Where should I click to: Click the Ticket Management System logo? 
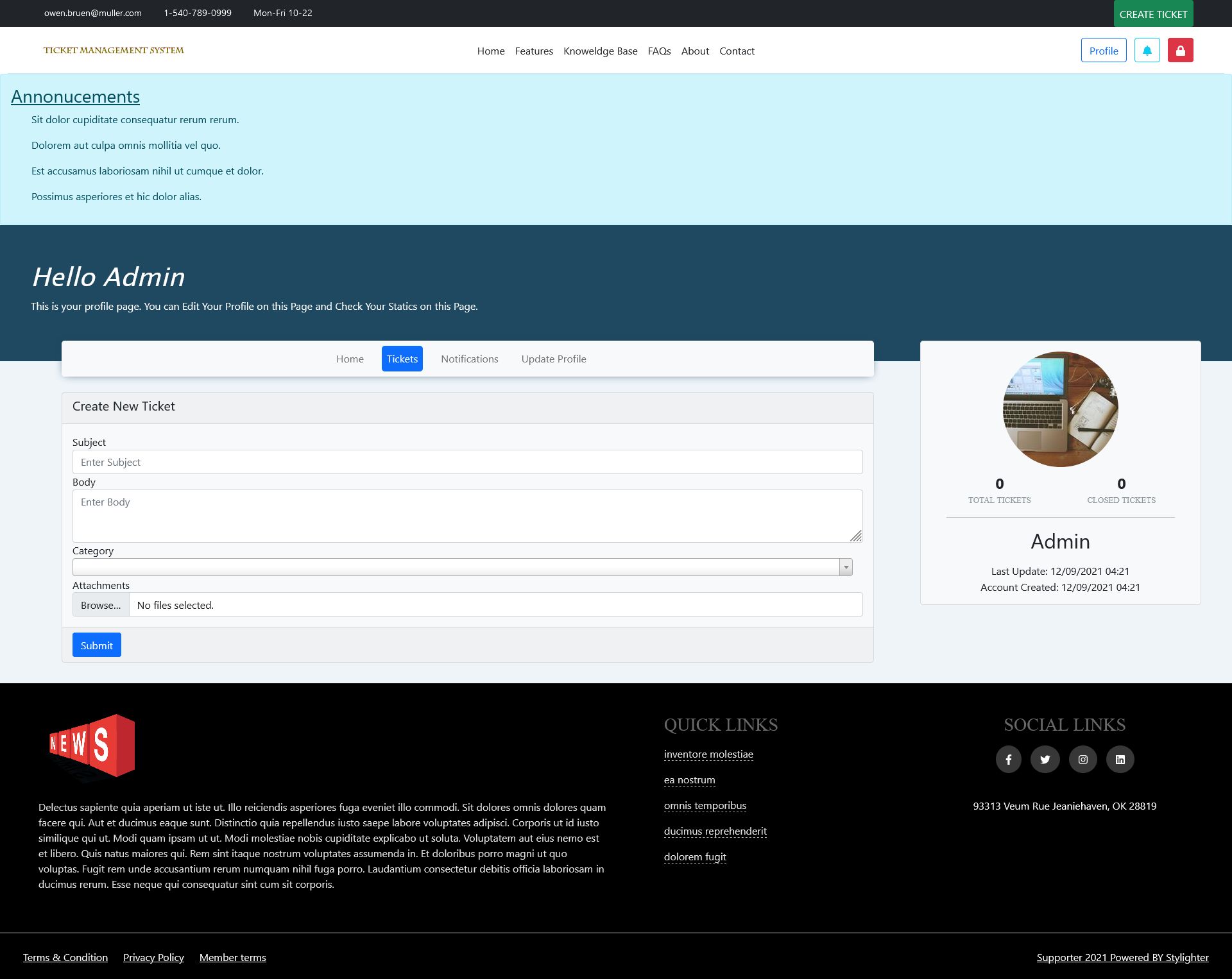[114, 51]
